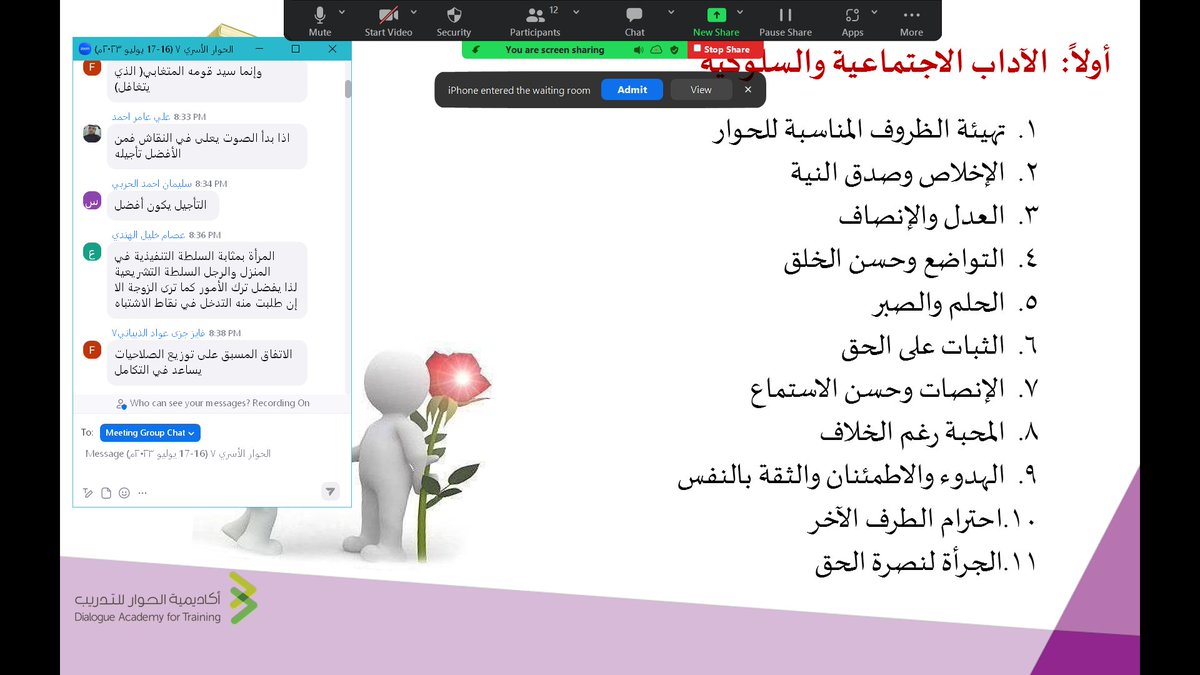Image resolution: width=1200 pixels, height=675 pixels.
Task: Click View on waiting room notification
Action: click(x=701, y=90)
